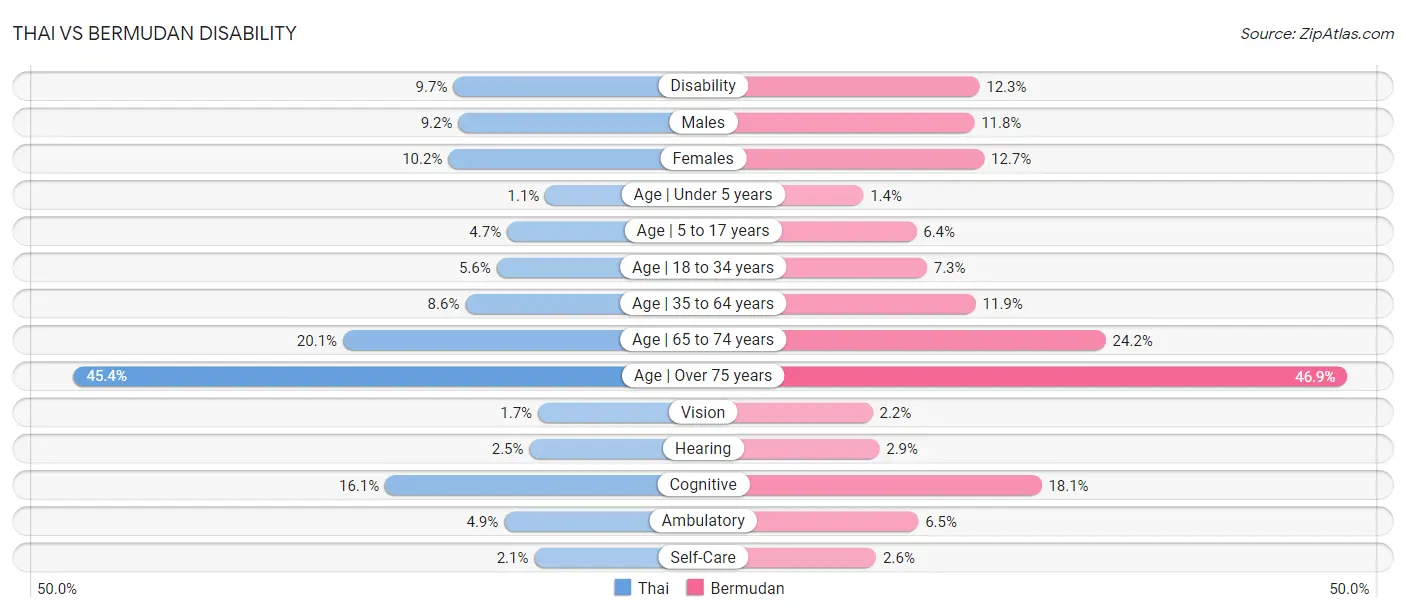Image resolution: width=1406 pixels, height=612 pixels.
Task: Click the chart title Thai vs Bermudan Disability
Action: click(x=155, y=33)
